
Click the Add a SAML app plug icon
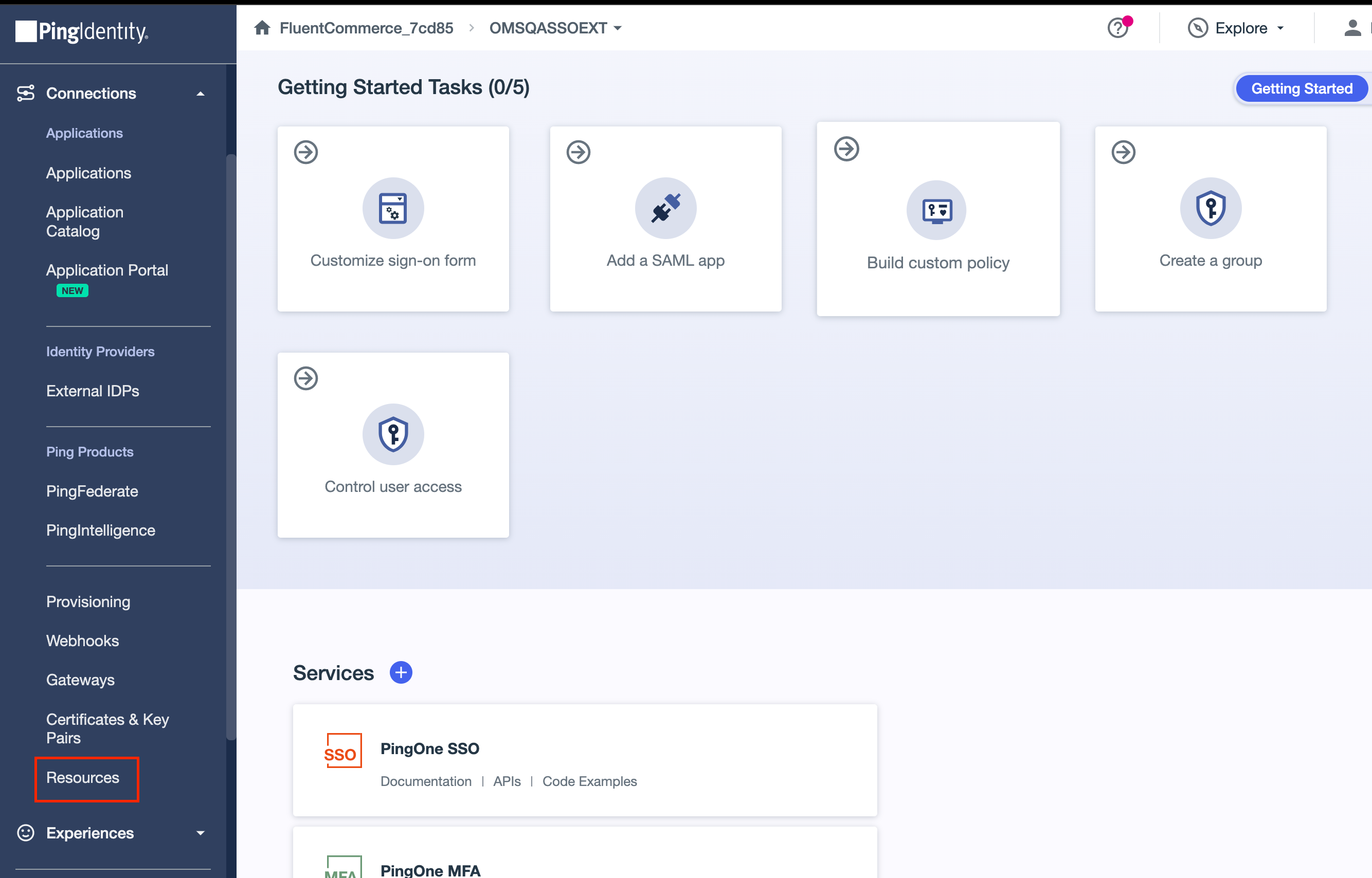pyautogui.click(x=665, y=208)
